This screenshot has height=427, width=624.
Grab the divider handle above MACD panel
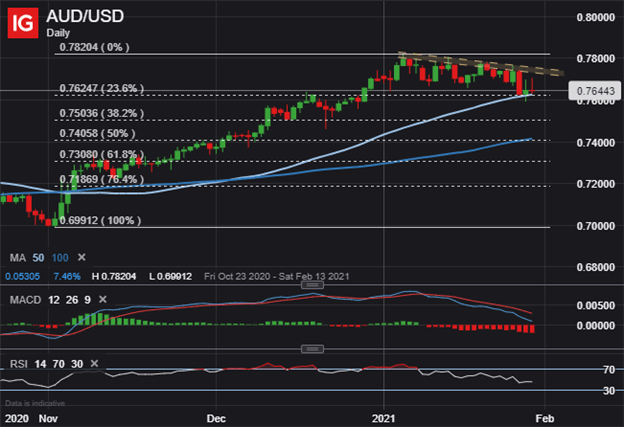pos(312,285)
